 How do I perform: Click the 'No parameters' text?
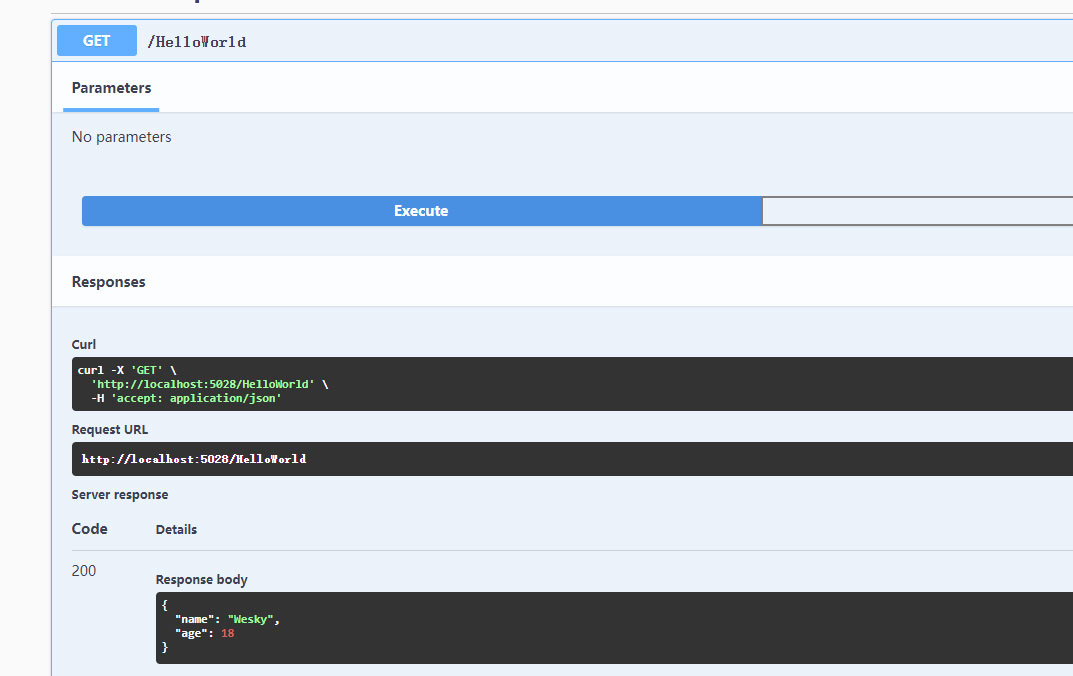[122, 137]
